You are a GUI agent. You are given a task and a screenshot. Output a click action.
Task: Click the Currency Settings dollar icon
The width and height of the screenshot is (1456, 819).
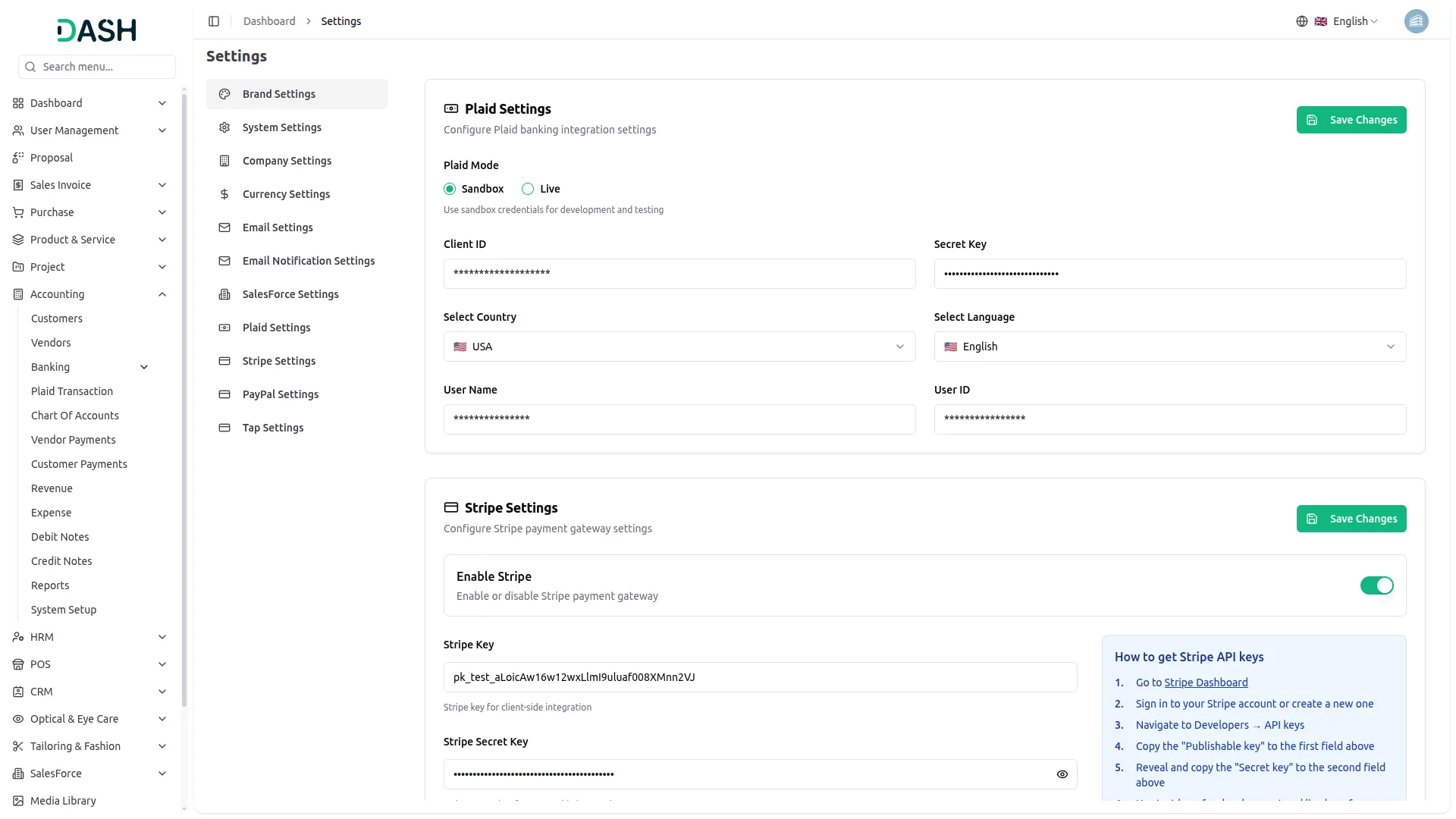coord(224,194)
